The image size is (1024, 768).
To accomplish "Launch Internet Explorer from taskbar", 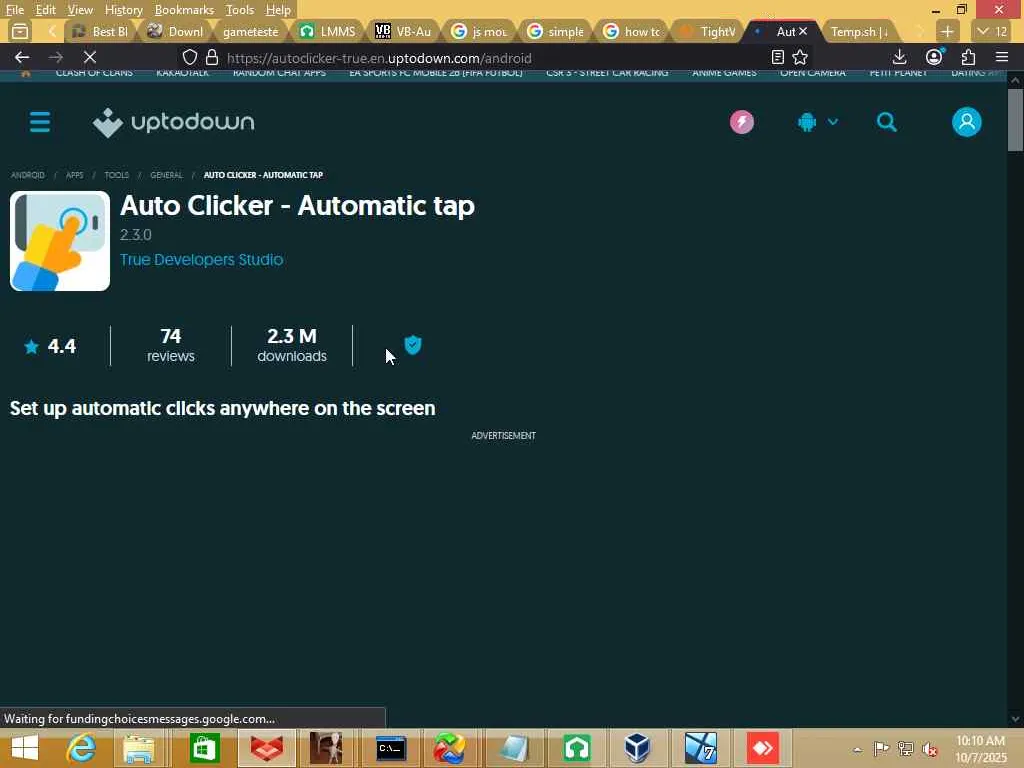I will point(81,748).
